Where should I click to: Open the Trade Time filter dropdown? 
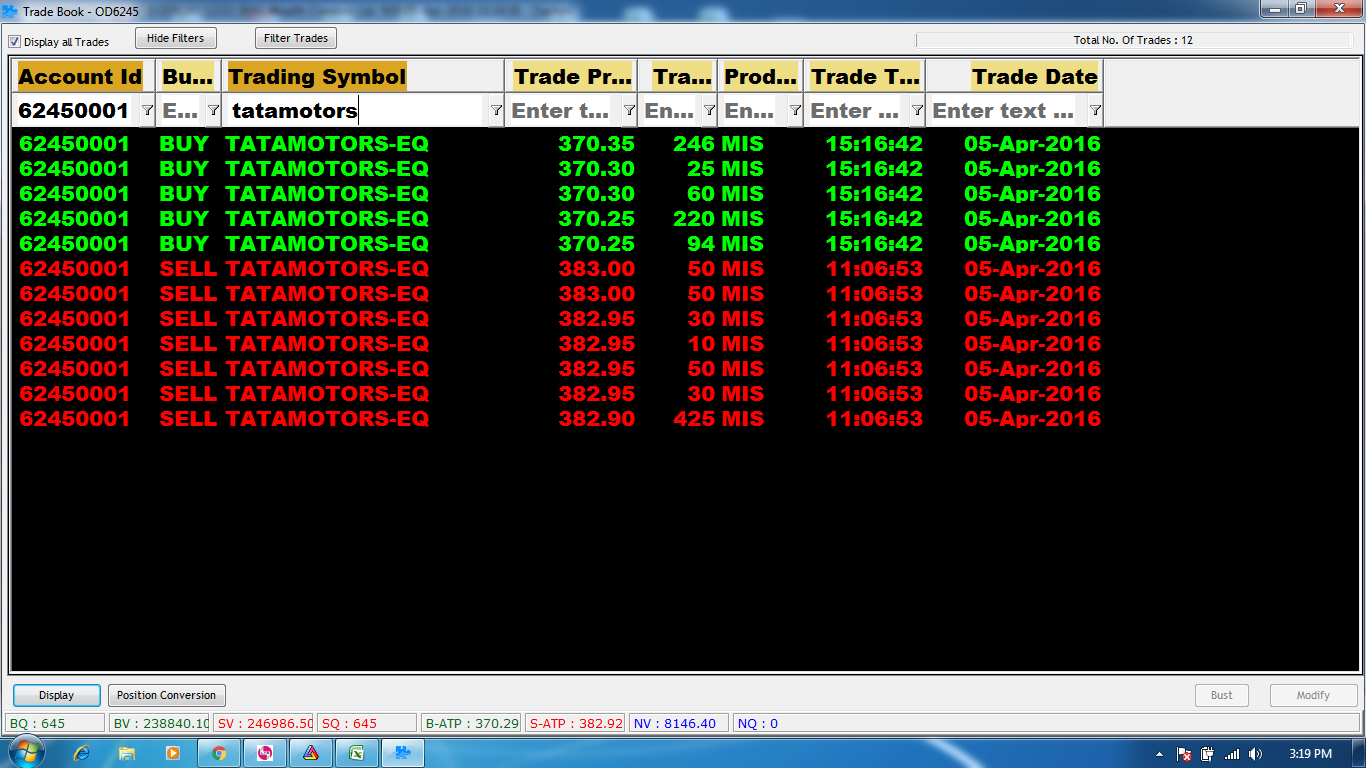click(917, 111)
